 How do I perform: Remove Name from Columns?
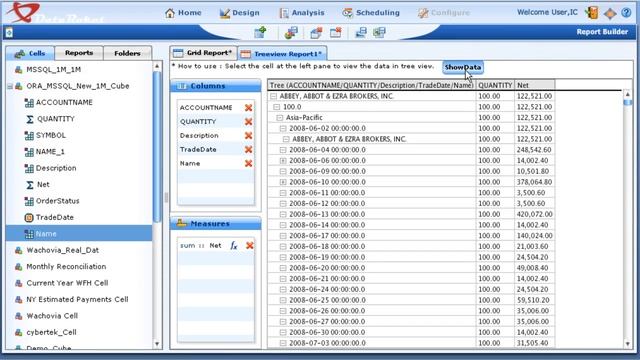click(x=248, y=163)
